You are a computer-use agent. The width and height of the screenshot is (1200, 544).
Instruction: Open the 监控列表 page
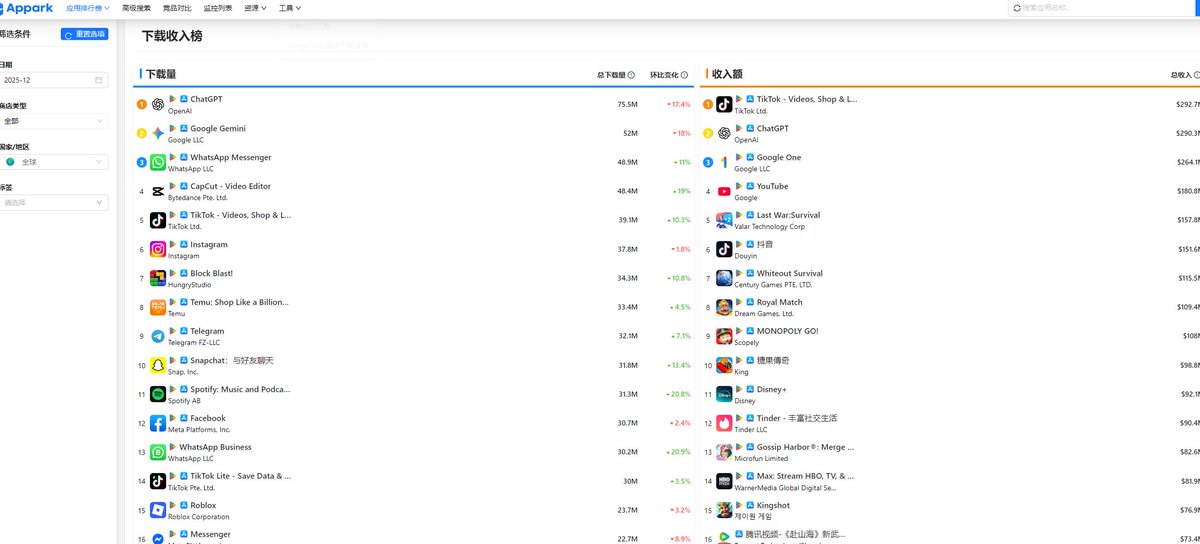pos(217,8)
